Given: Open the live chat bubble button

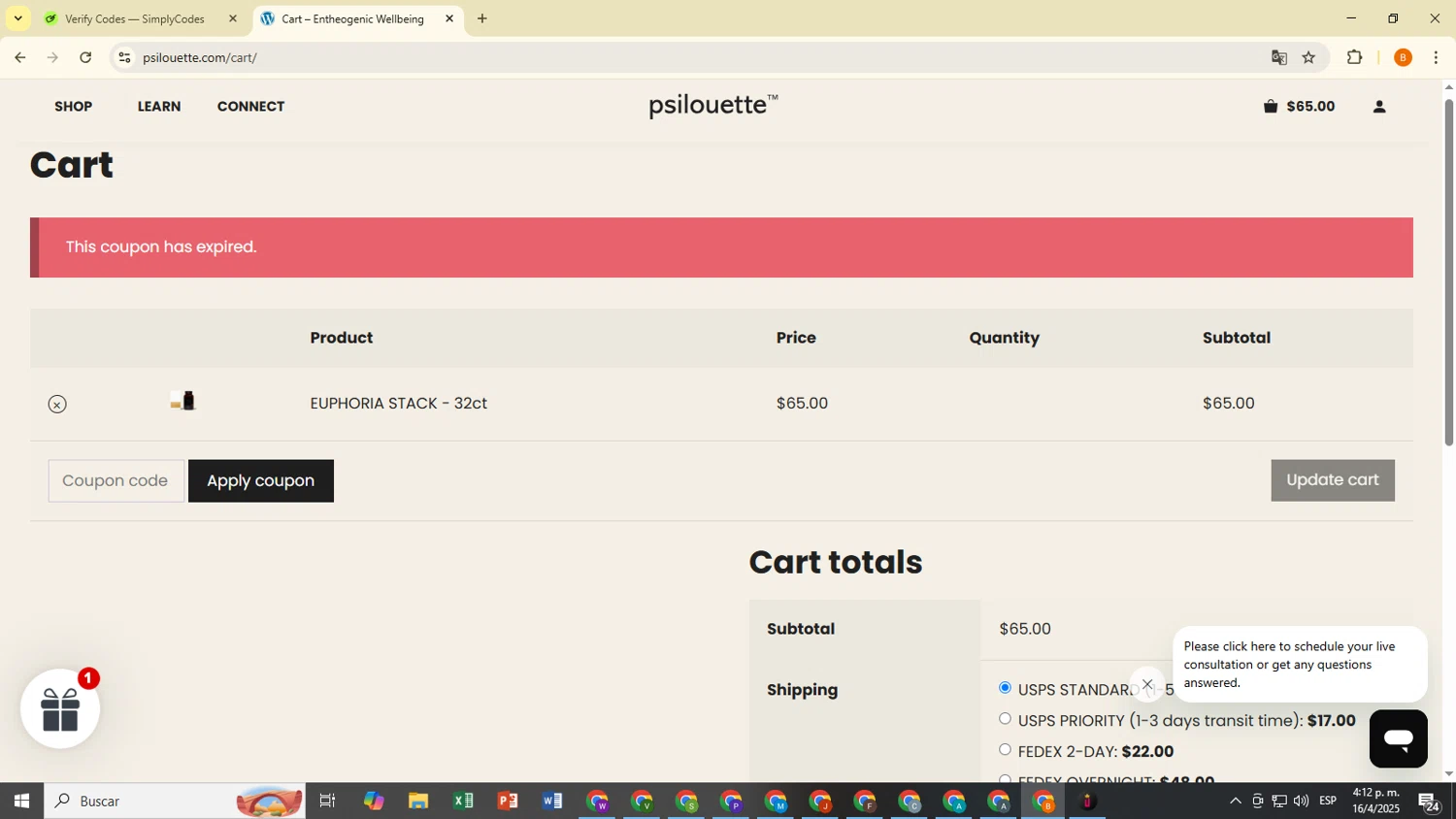Looking at the screenshot, I should pyautogui.click(x=1398, y=738).
